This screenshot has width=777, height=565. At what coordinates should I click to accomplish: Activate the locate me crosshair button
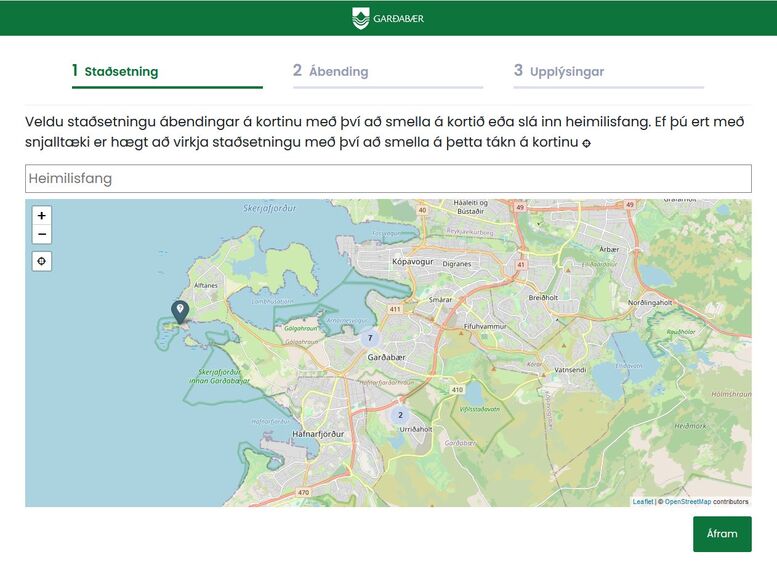click(x=41, y=261)
